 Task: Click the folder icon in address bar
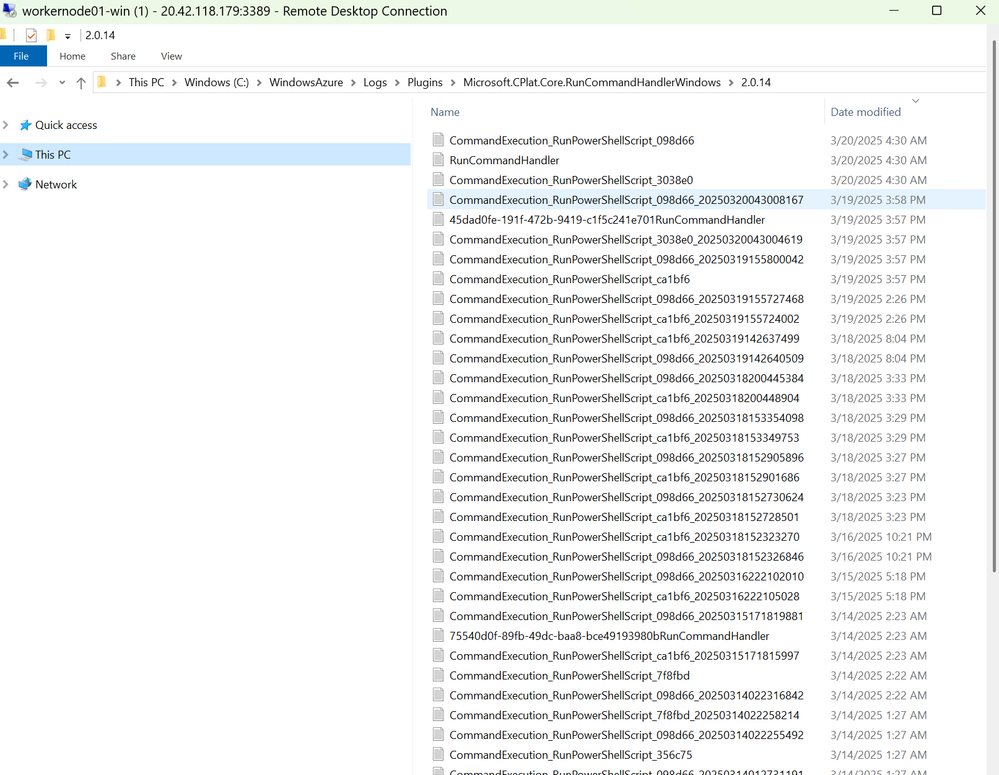point(101,82)
